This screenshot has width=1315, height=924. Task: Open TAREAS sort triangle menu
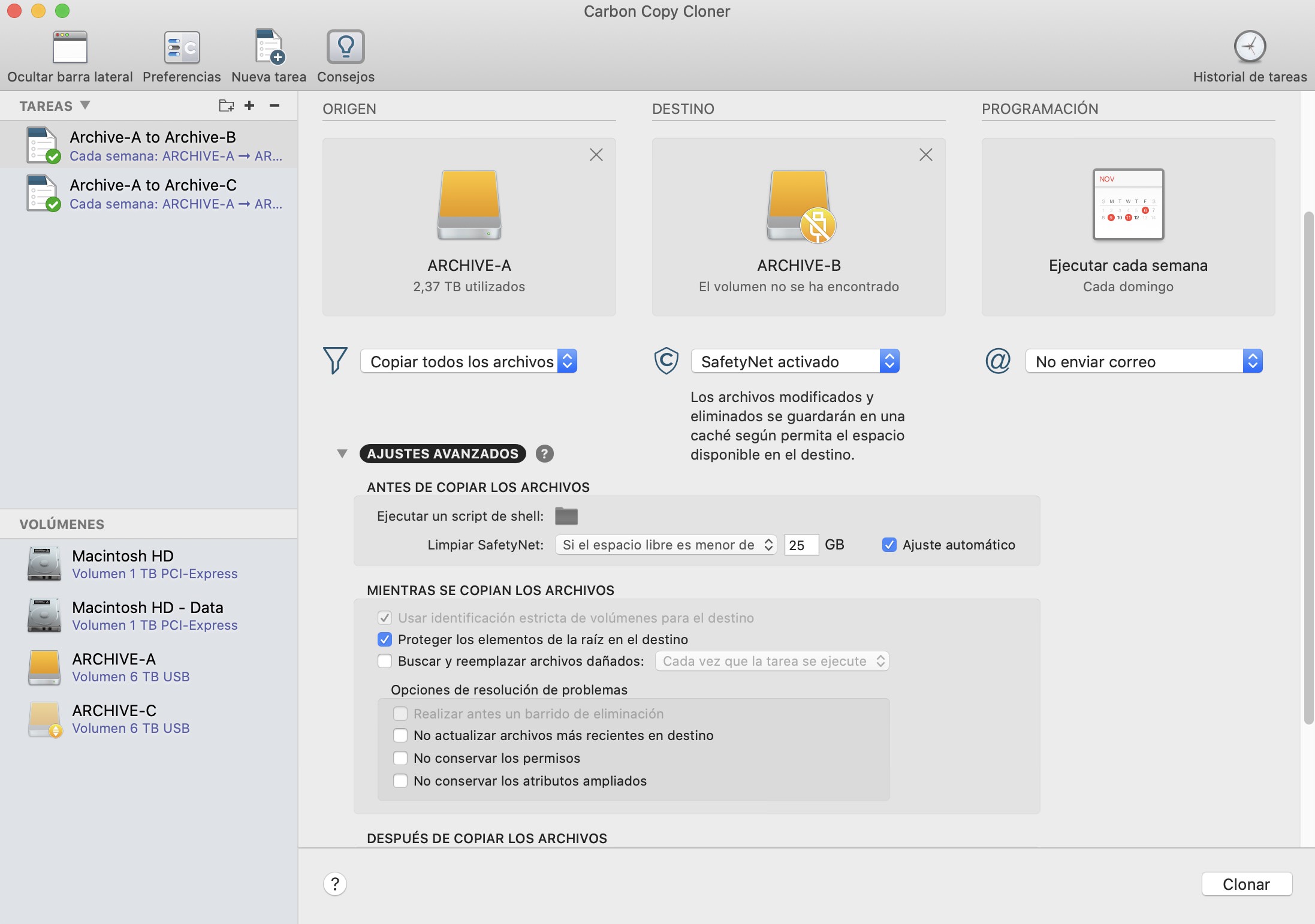tap(85, 105)
